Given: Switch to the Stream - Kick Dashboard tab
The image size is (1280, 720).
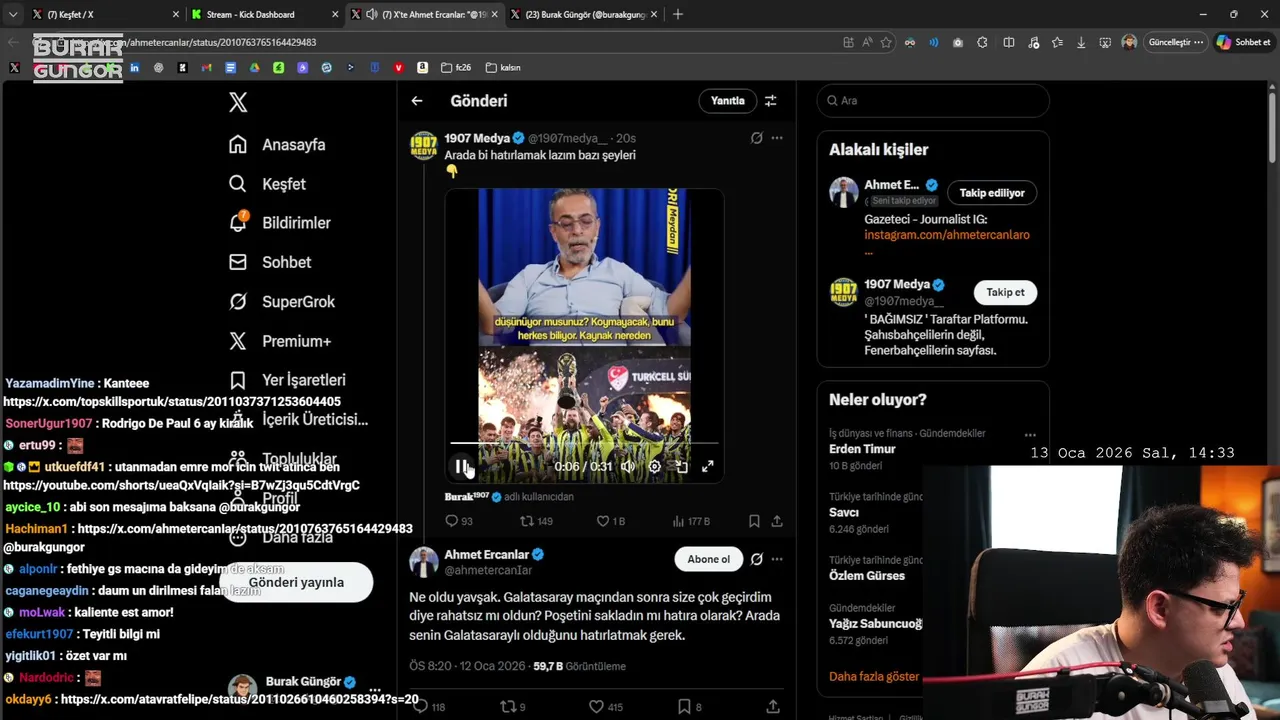Looking at the screenshot, I should [264, 14].
